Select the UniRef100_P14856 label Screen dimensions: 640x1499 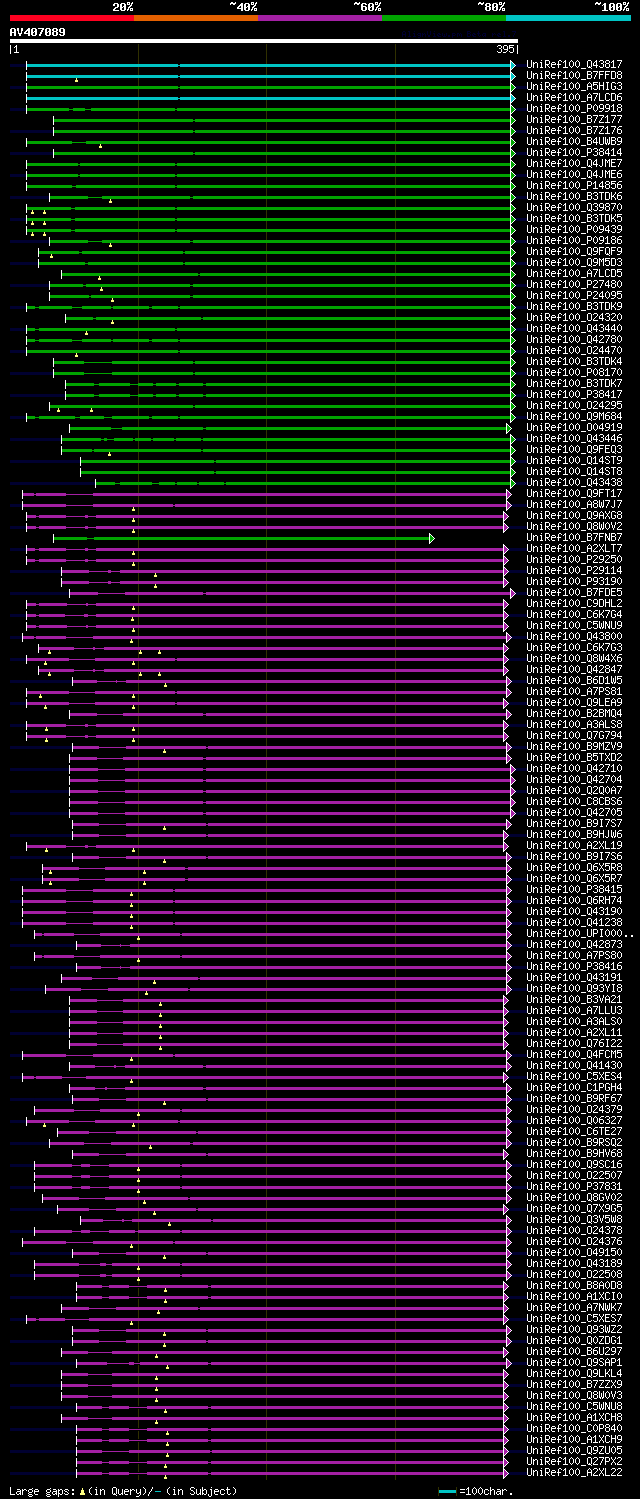575,186
